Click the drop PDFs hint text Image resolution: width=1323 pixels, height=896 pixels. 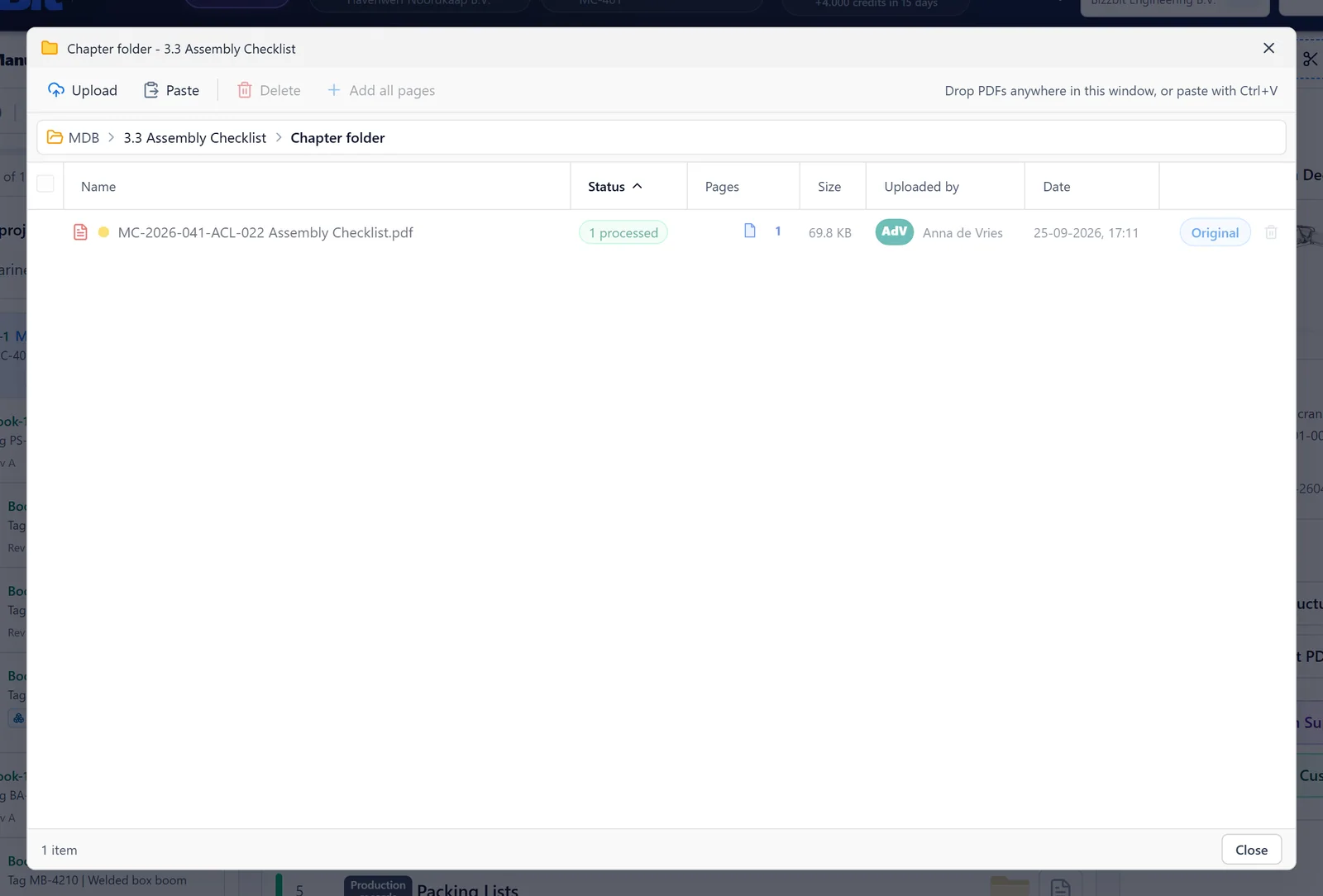[1110, 91]
